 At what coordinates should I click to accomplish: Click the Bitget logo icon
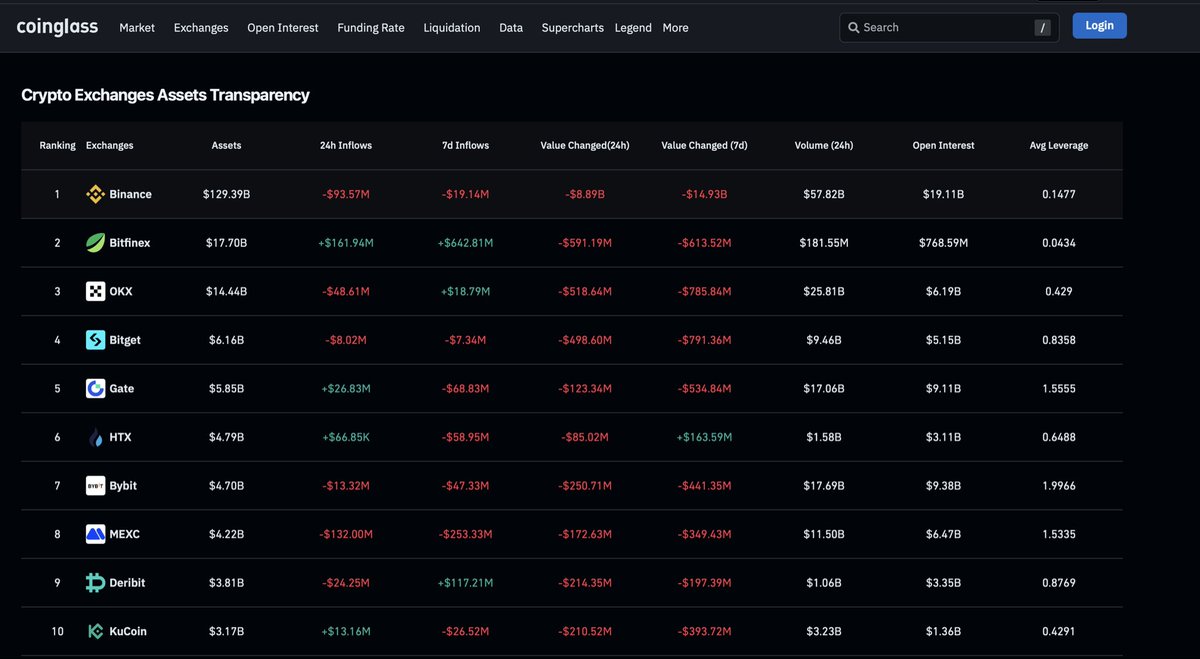pyautogui.click(x=95, y=340)
